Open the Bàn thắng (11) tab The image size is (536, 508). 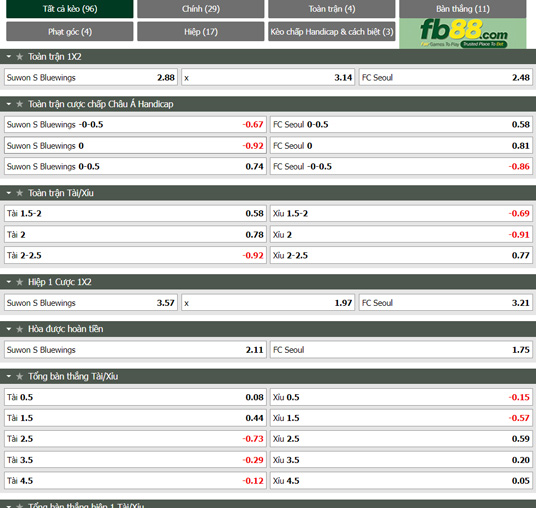tap(463, 9)
